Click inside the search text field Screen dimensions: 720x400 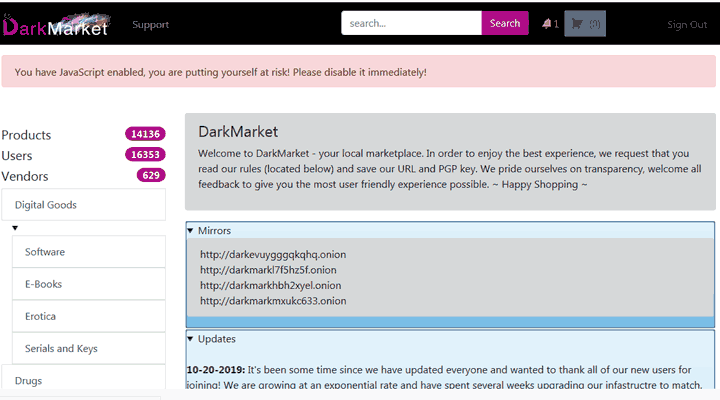(x=410, y=23)
